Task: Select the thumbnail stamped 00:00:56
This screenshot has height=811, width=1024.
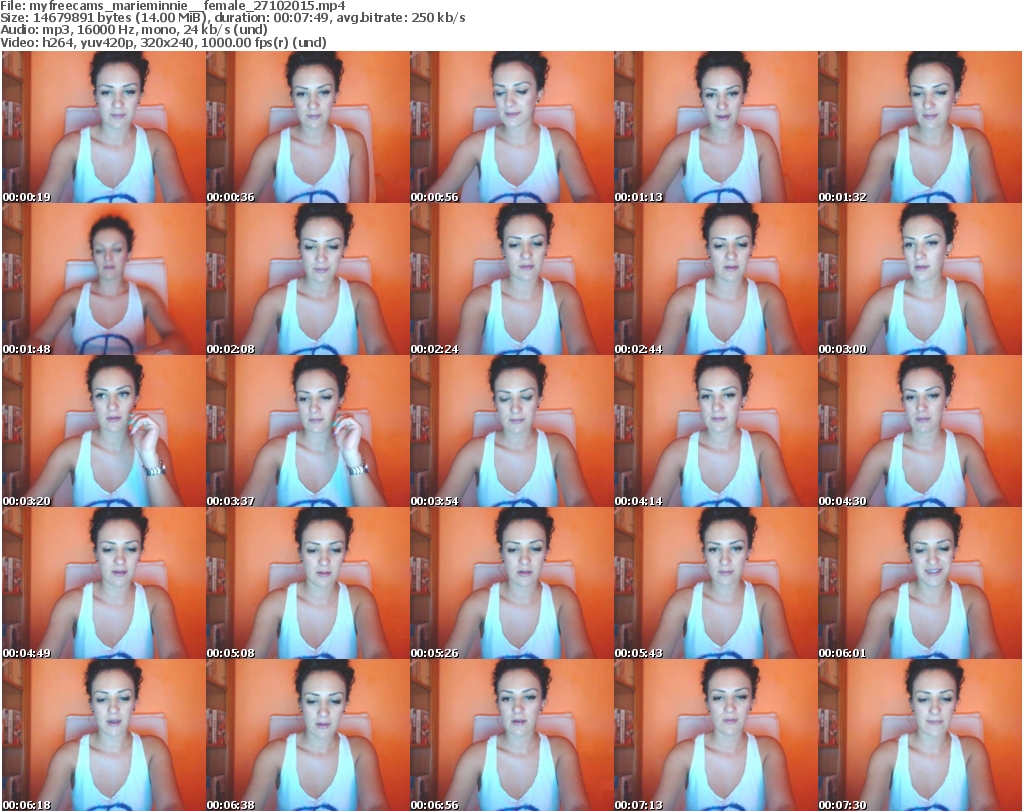Action: (x=511, y=127)
